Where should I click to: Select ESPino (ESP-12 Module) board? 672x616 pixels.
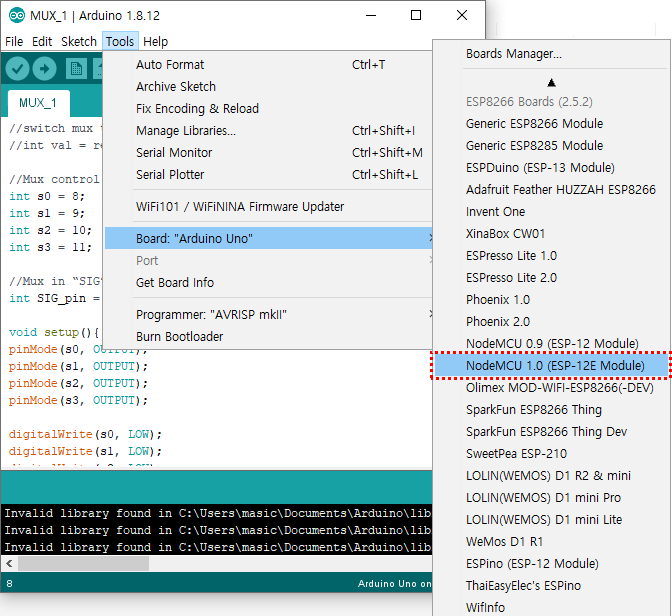552,564
